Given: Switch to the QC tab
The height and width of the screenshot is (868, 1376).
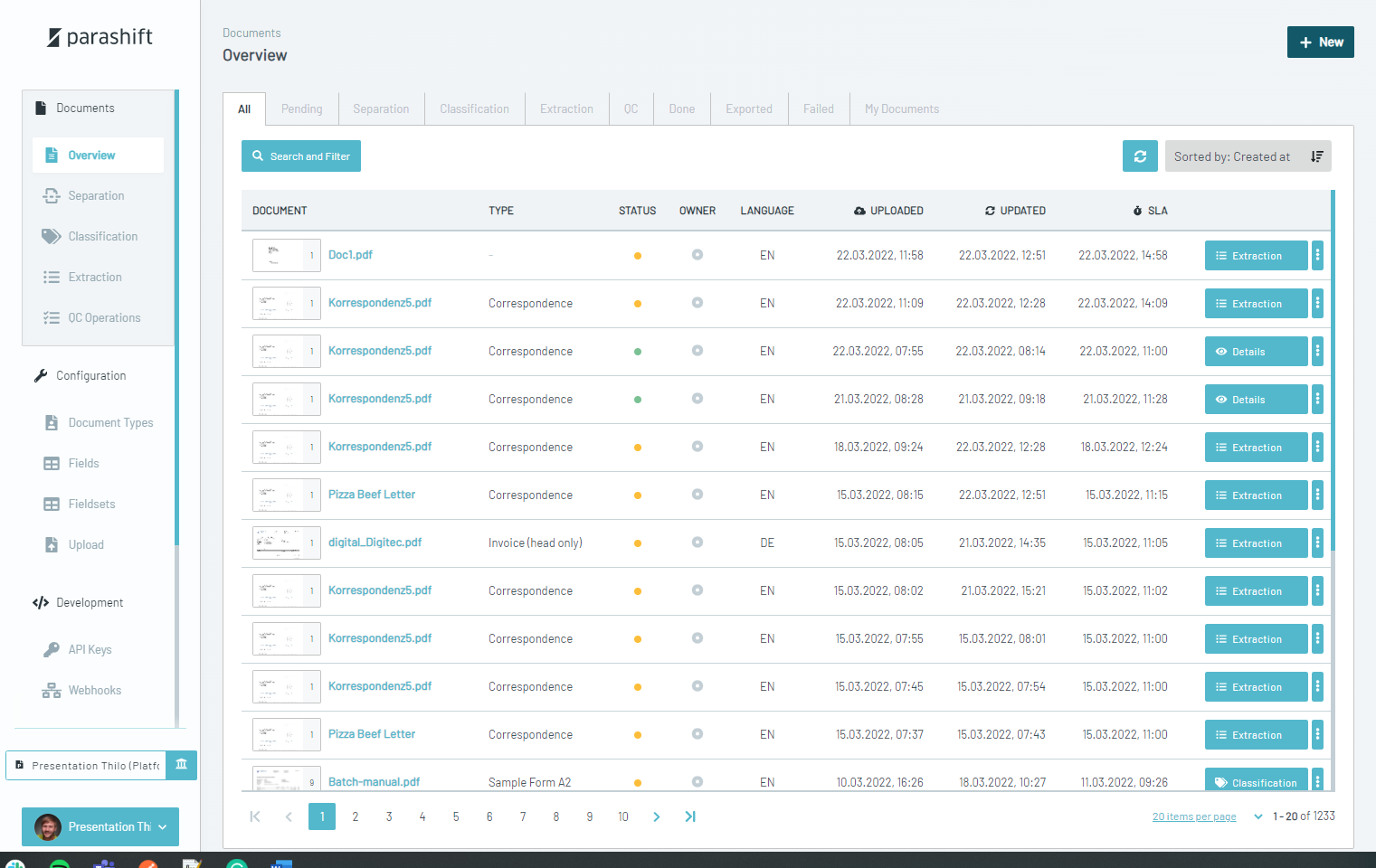Looking at the screenshot, I should pos(631,109).
